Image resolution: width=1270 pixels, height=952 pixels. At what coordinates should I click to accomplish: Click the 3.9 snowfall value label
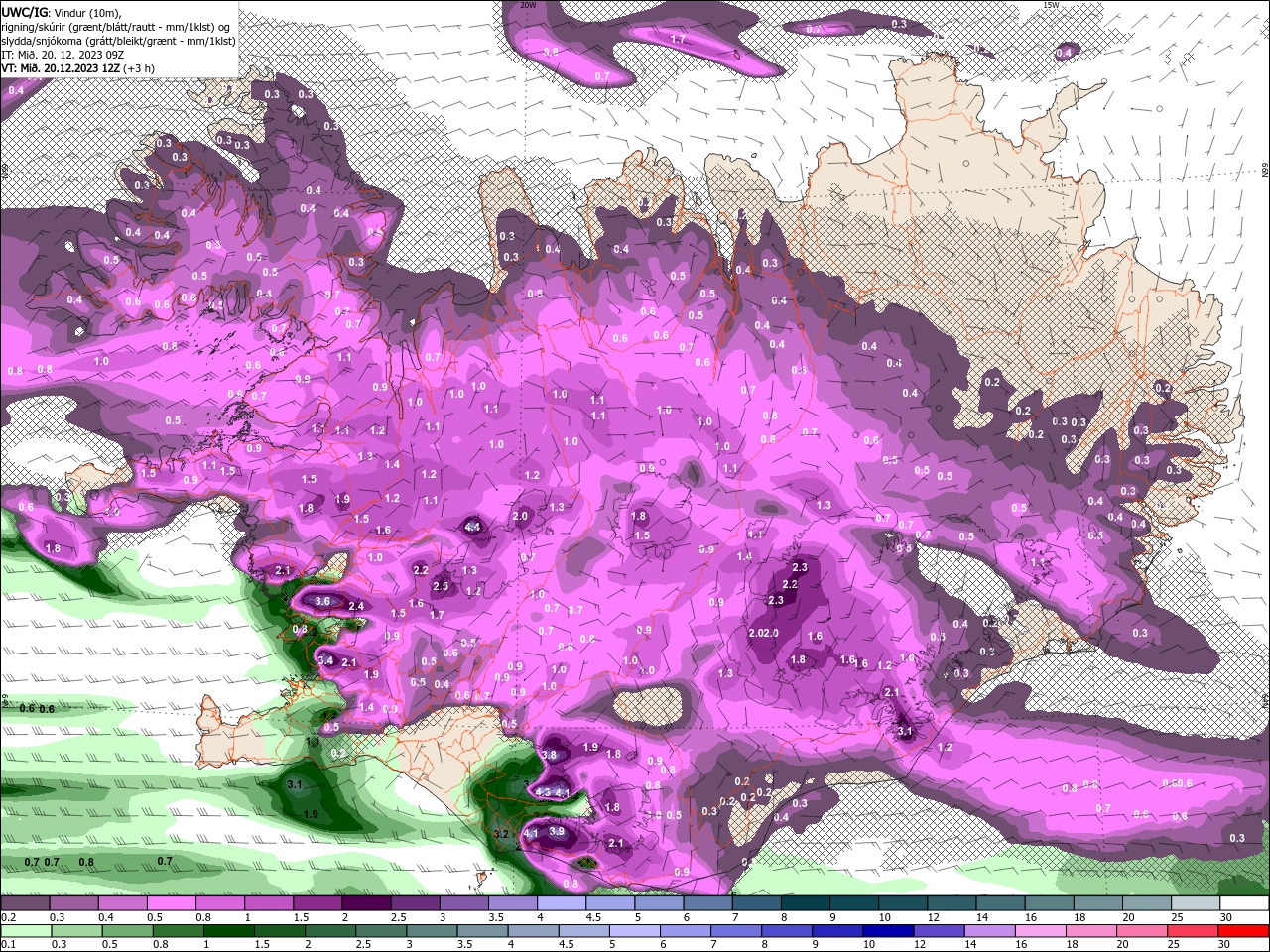557,832
